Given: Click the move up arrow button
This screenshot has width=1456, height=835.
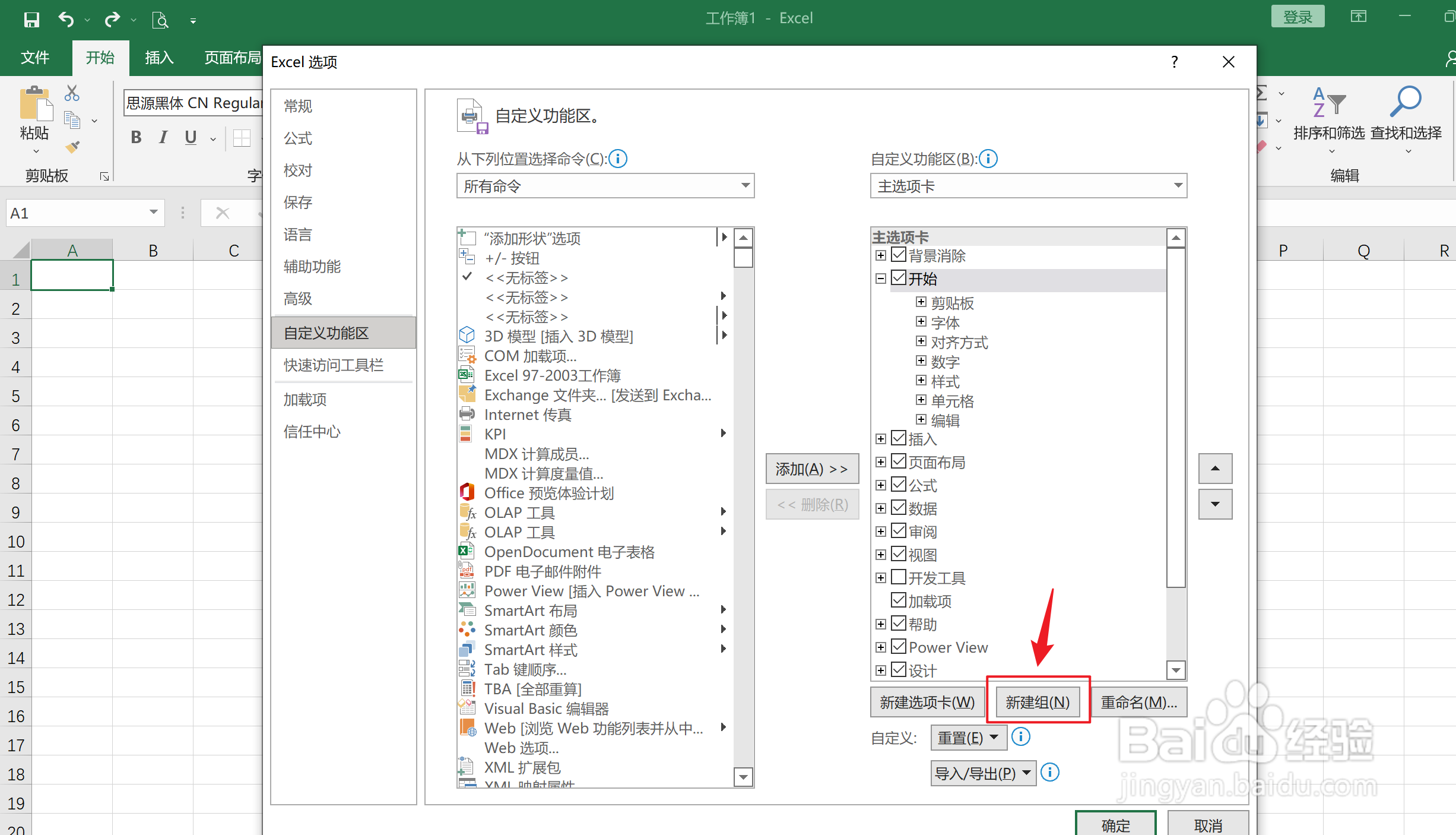Looking at the screenshot, I should click(1215, 469).
